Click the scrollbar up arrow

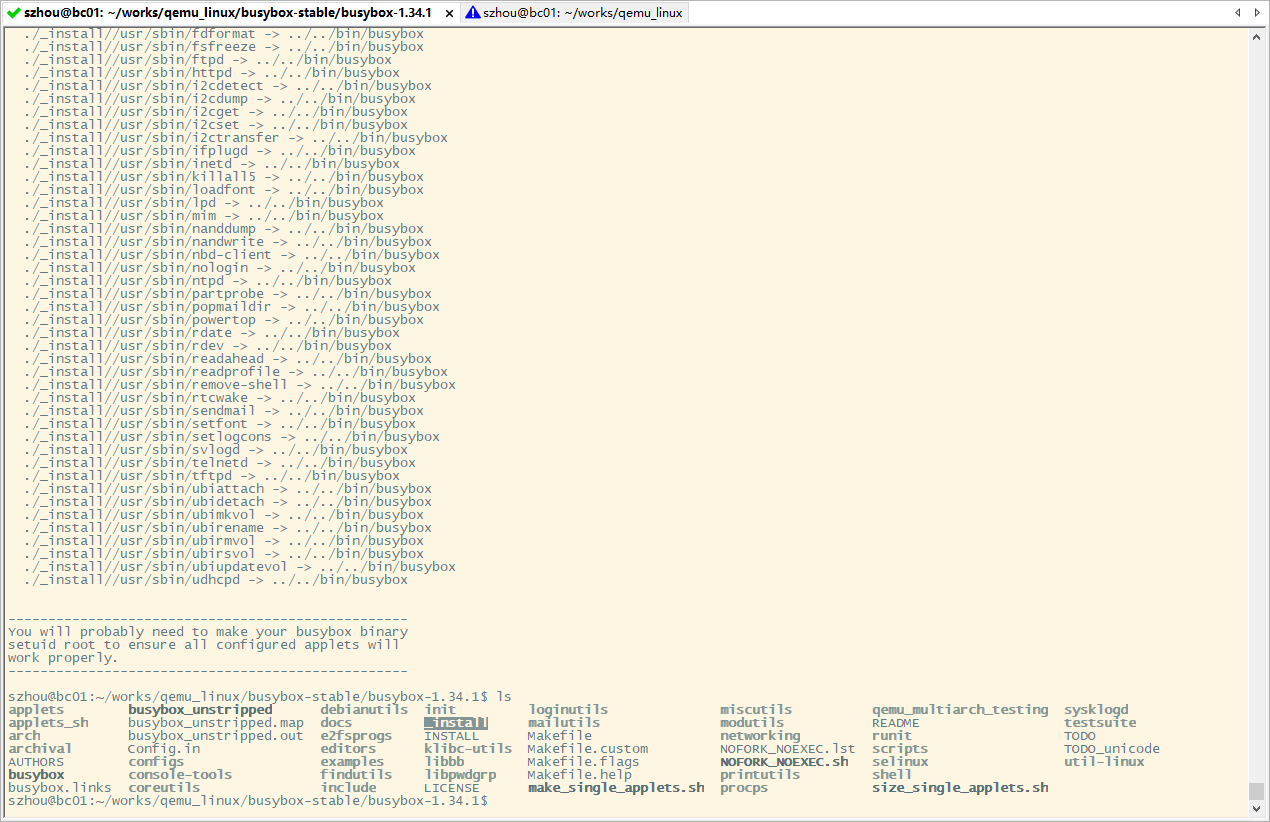pyautogui.click(x=1256, y=36)
